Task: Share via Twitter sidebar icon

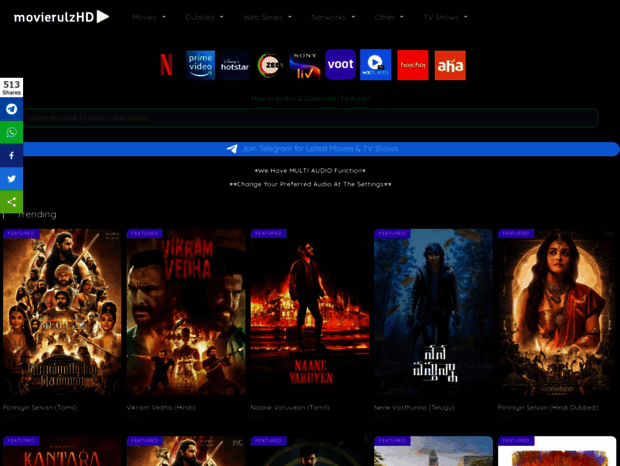Action: click(11, 179)
